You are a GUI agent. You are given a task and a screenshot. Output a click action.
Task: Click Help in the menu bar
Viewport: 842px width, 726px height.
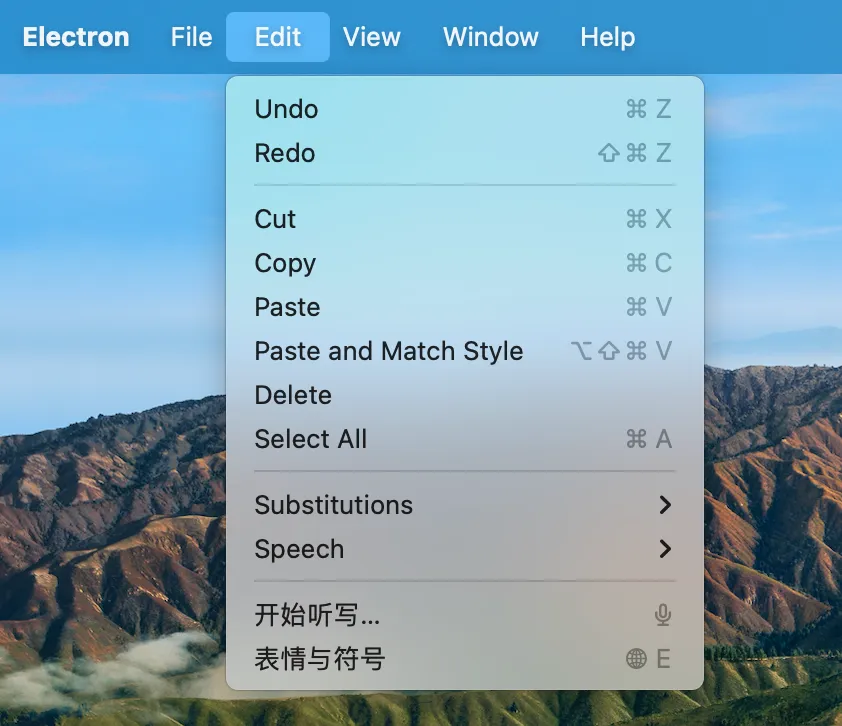point(607,37)
